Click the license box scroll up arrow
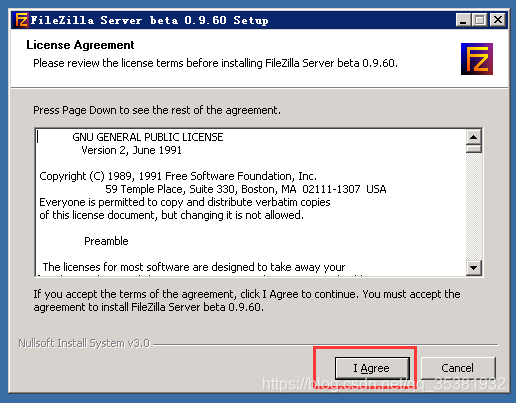 click(x=473, y=137)
